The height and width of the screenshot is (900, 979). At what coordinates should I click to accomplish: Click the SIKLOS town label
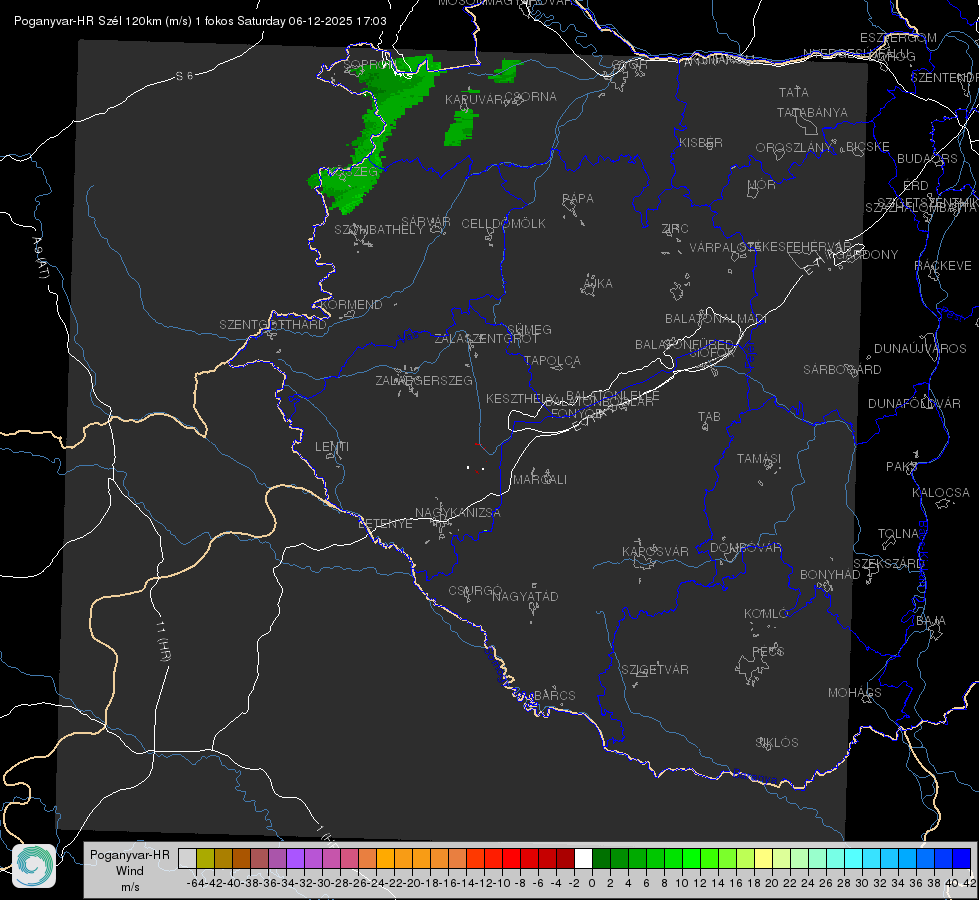(777, 743)
